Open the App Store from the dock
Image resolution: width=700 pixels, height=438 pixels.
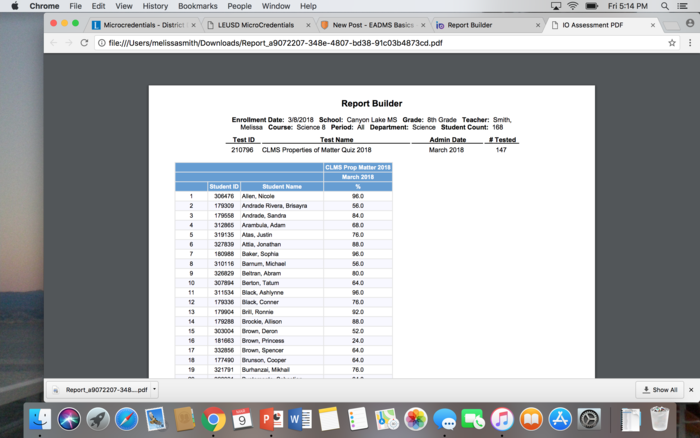pos(559,419)
